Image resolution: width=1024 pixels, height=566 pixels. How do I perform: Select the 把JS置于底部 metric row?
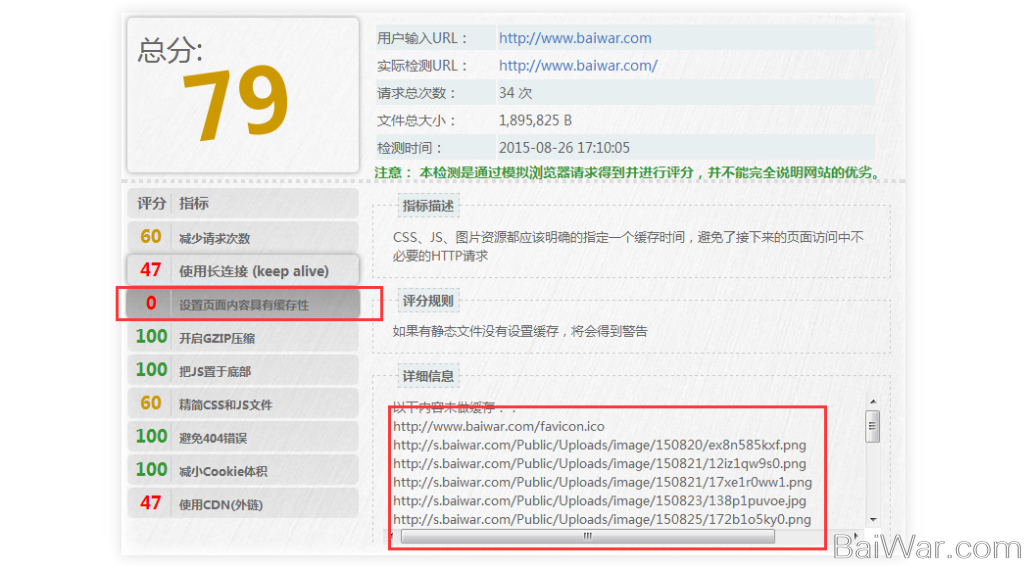[x=243, y=370]
